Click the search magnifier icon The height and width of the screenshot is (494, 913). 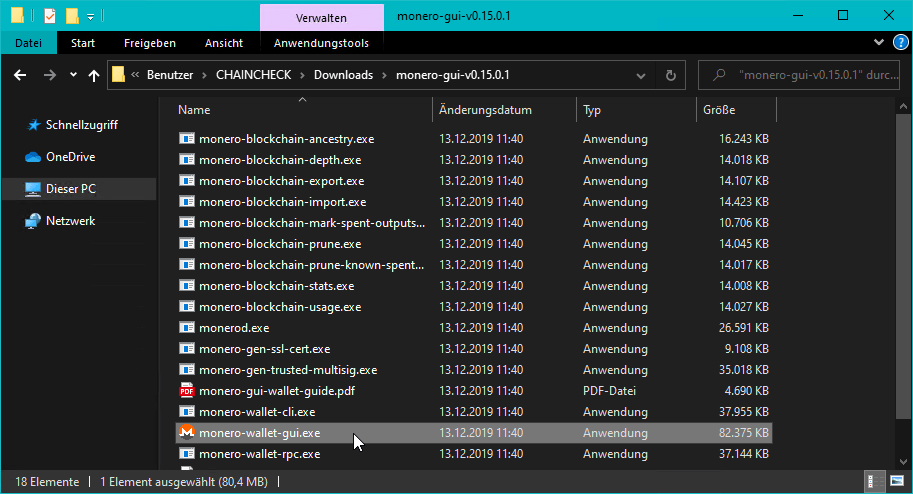click(719, 75)
